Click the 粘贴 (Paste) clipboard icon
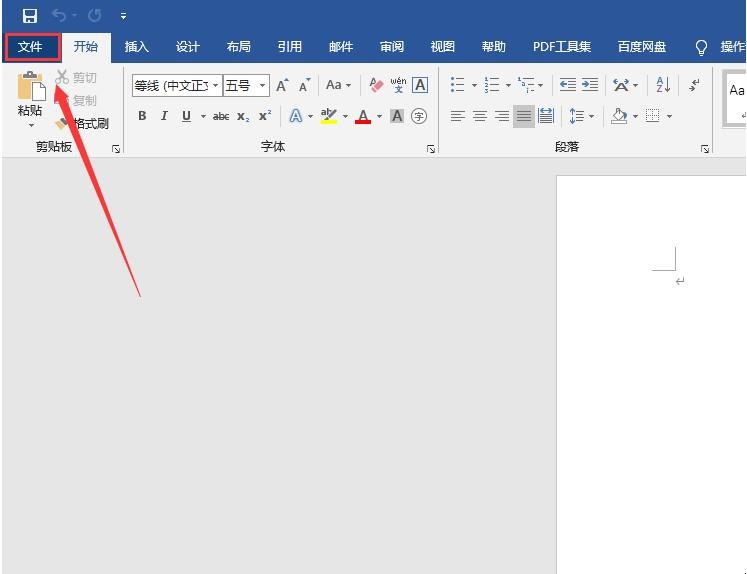This screenshot has width=747, height=574. [x=30, y=87]
